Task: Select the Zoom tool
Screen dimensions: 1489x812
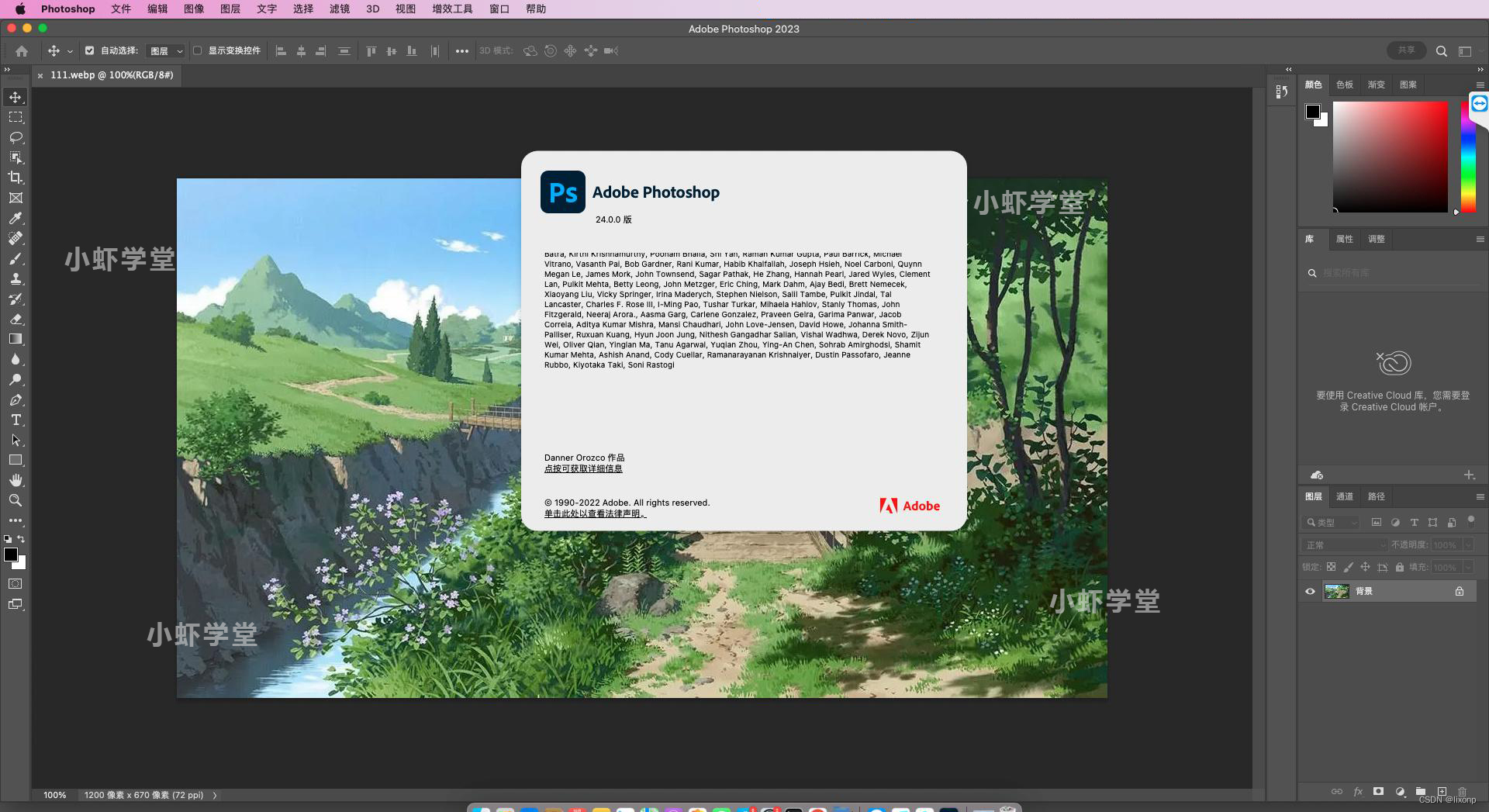Action: tap(16, 500)
